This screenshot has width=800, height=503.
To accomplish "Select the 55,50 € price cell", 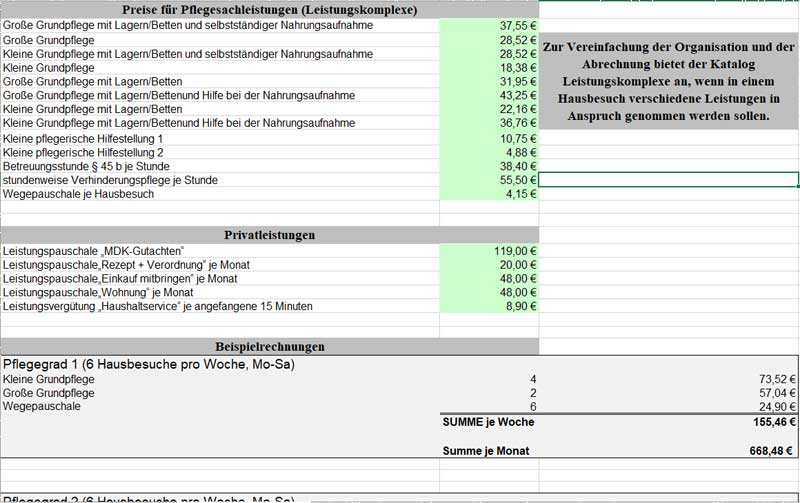I will click(x=489, y=180).
